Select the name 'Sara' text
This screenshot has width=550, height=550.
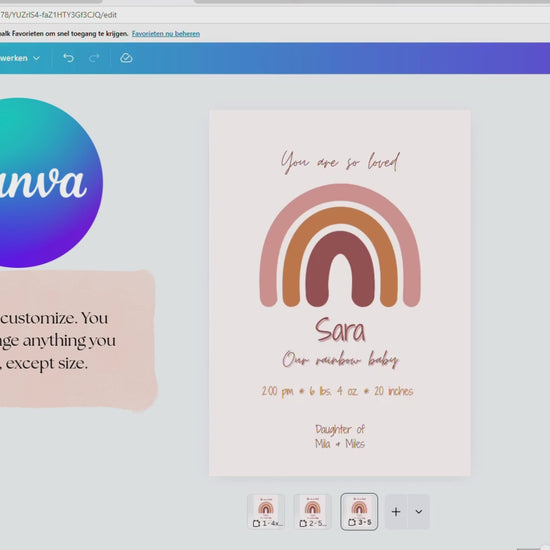tap(340, 330)
